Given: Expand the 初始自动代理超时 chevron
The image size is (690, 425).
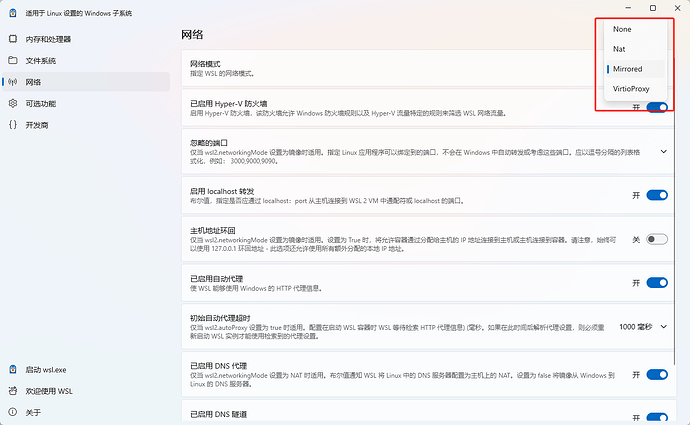Looking at the screenshot, I should pos(664,326).
